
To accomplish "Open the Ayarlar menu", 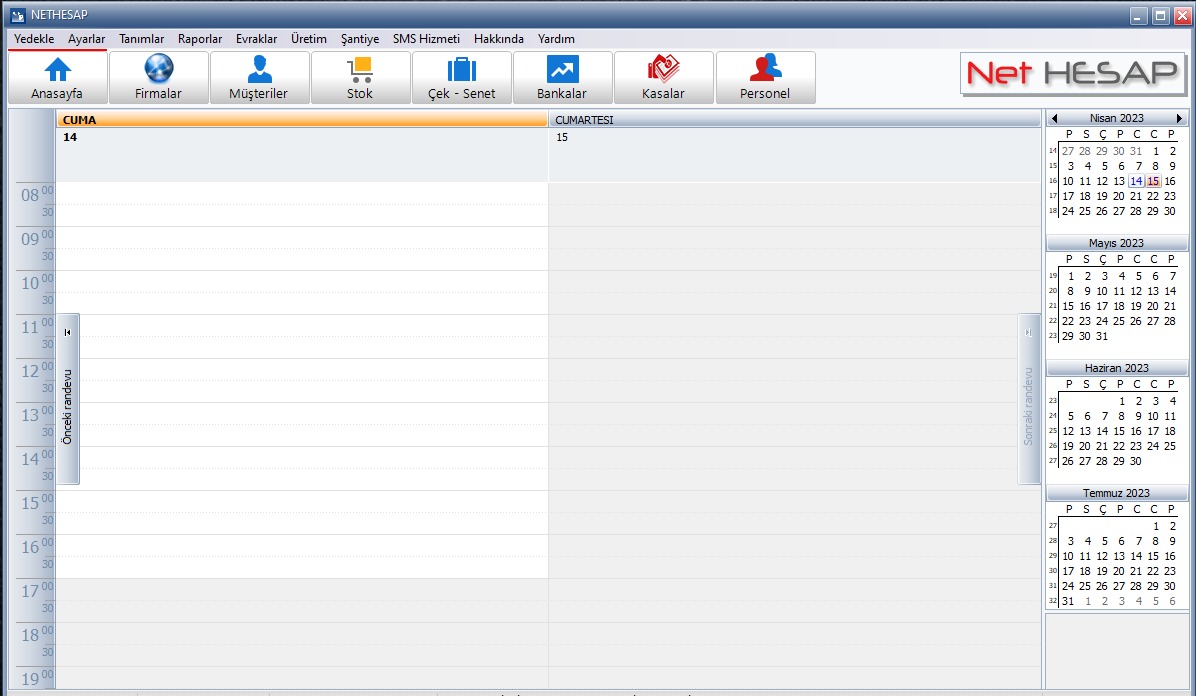I will pos(87,39).
